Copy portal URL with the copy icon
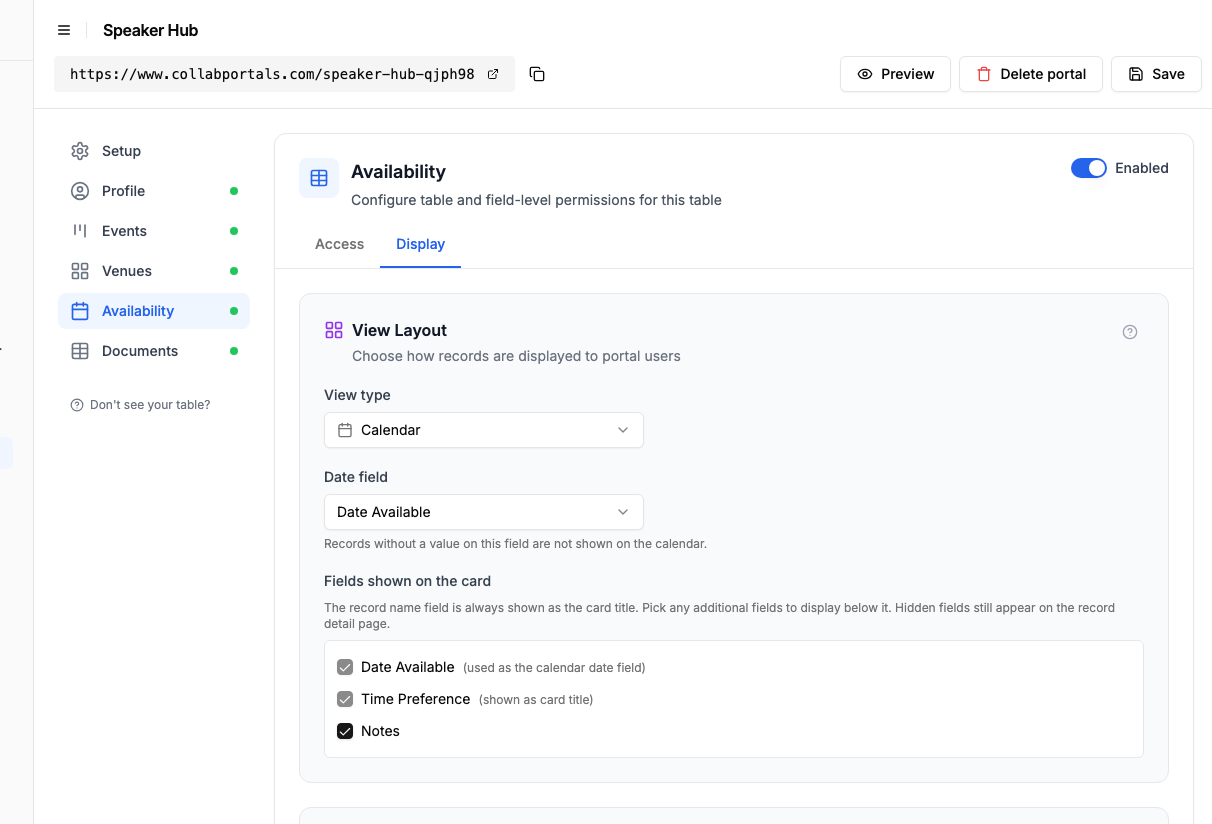 [x=537, y=74]
